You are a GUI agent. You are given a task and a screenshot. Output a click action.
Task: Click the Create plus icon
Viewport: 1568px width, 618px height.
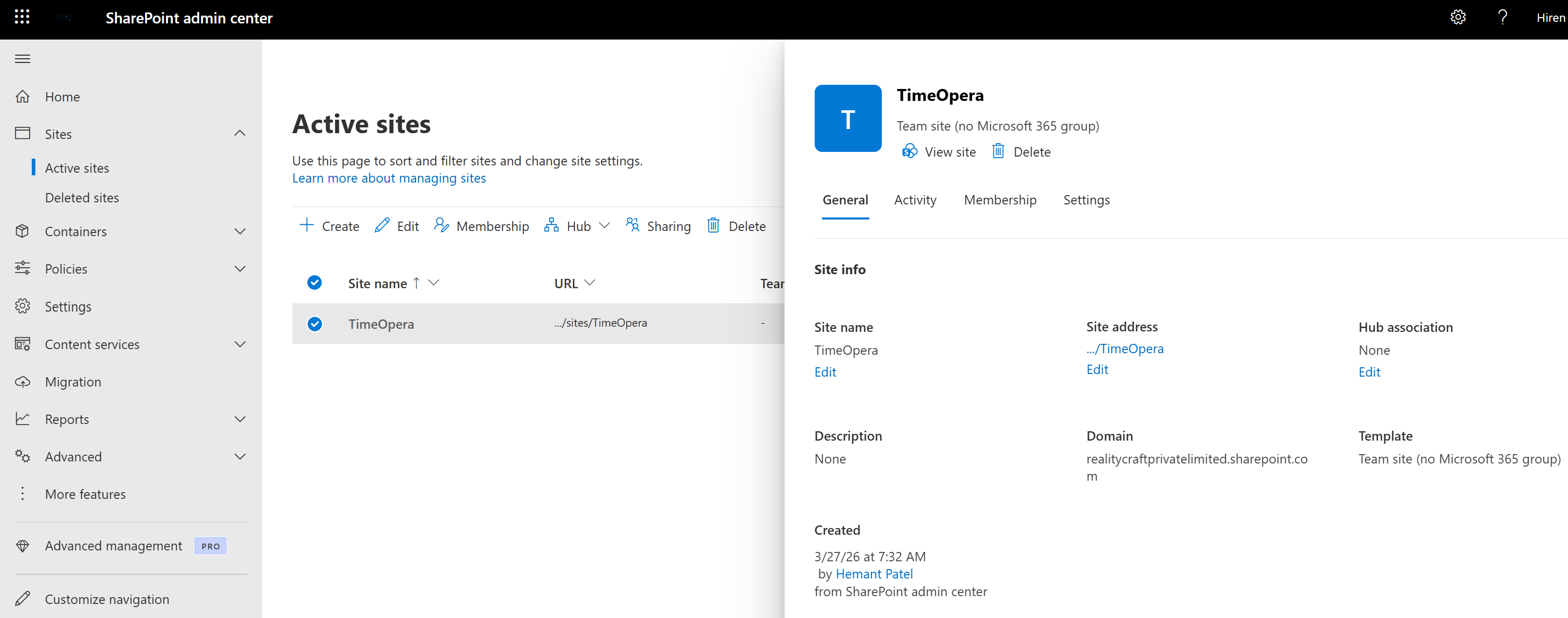pos(306,225)
